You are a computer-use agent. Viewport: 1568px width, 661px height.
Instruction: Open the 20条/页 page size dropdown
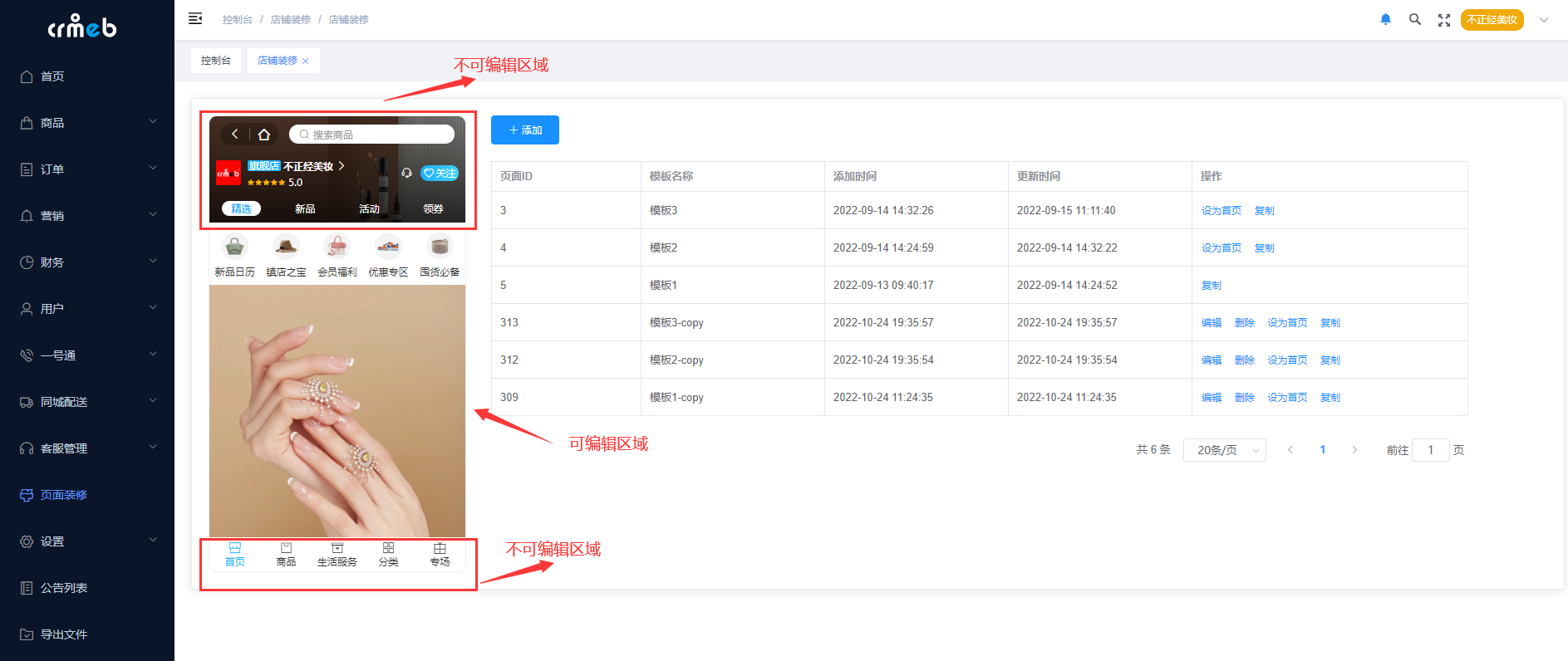point(1224,450)
